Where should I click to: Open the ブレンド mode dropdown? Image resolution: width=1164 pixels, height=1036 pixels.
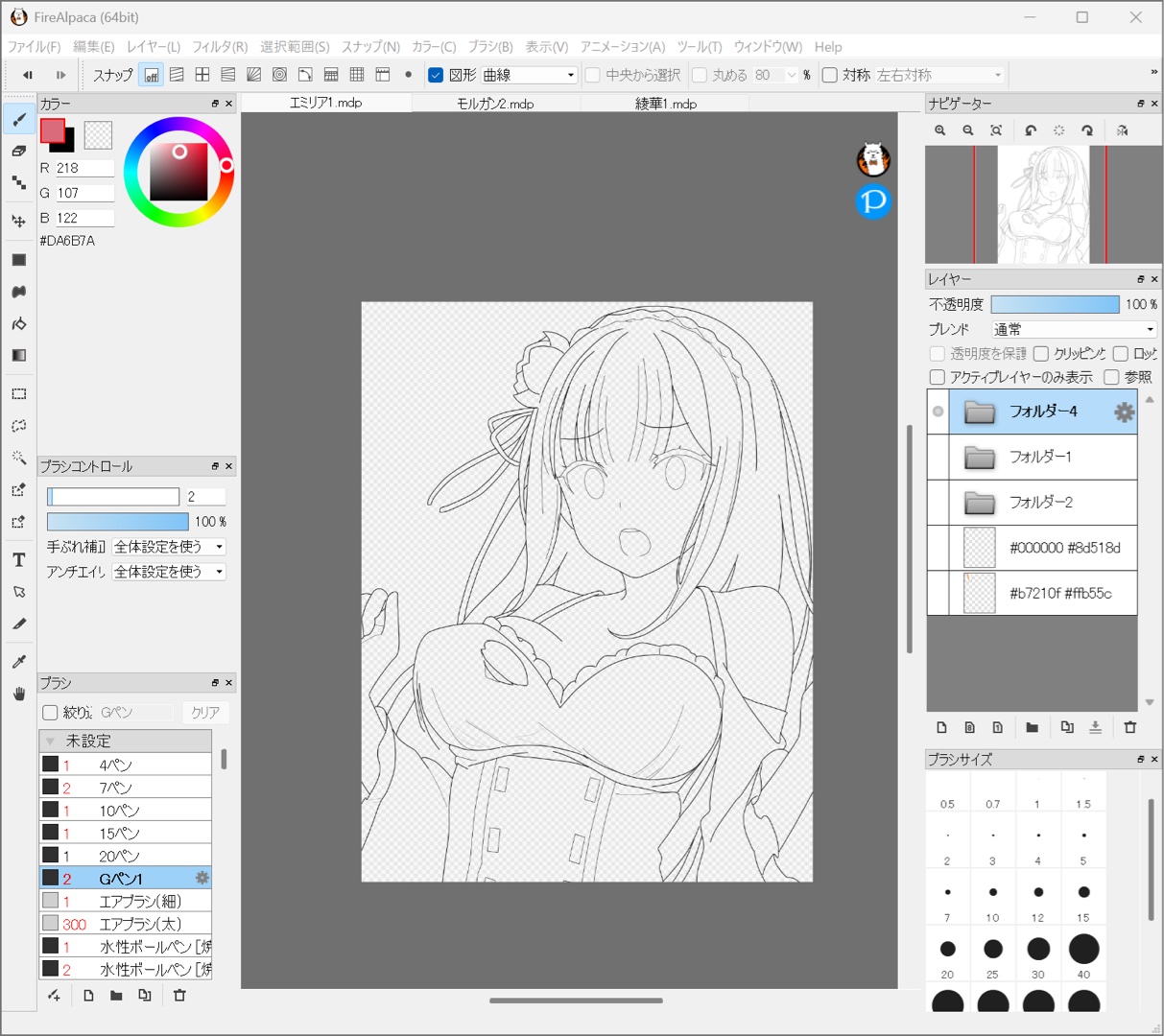pyautogui.click(x=1074, y=329)
